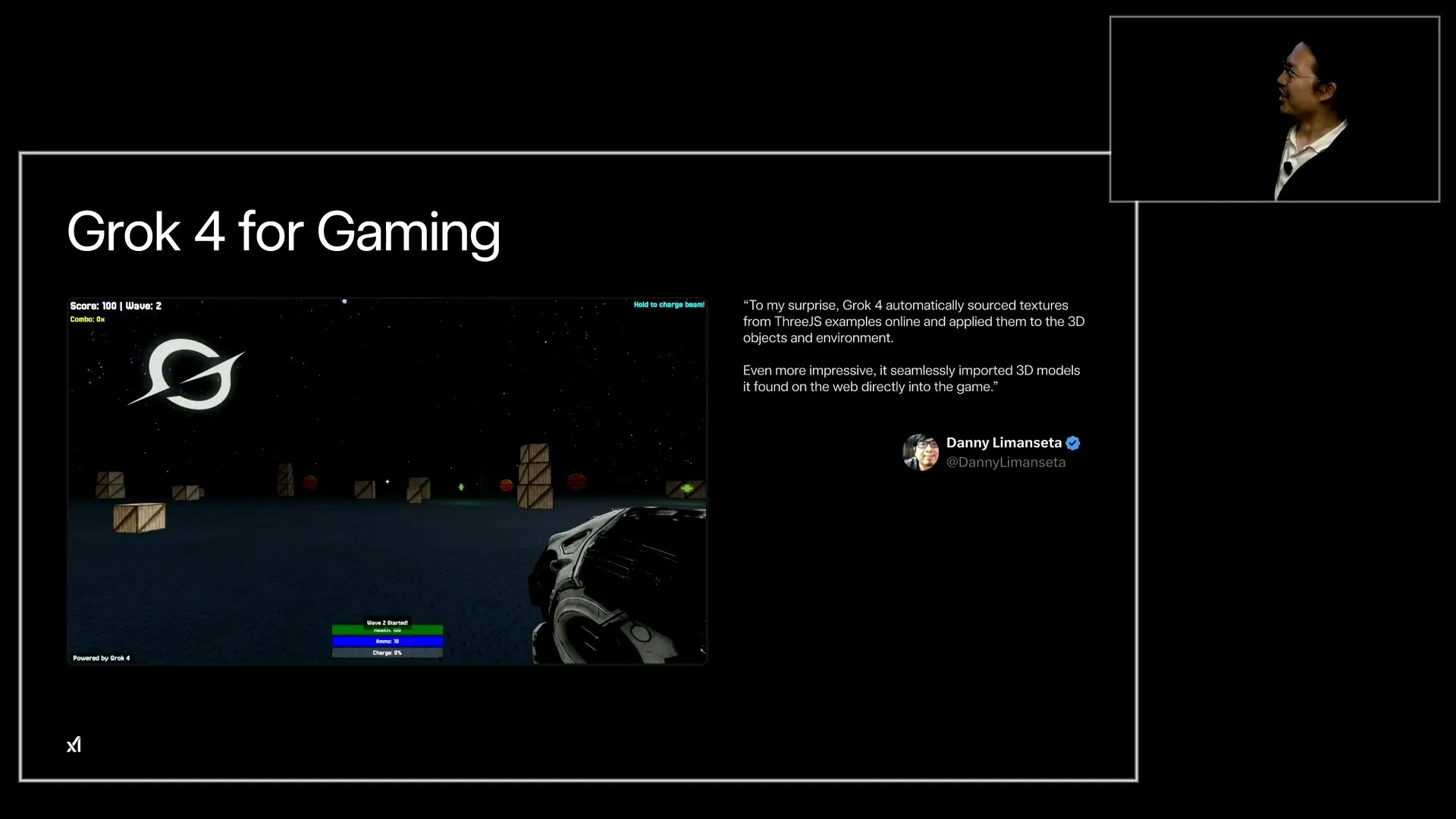The image size is (1456, 819).
Task: Click the 'Wave 2 Started!' message
Action: click(x=388, y=623)
